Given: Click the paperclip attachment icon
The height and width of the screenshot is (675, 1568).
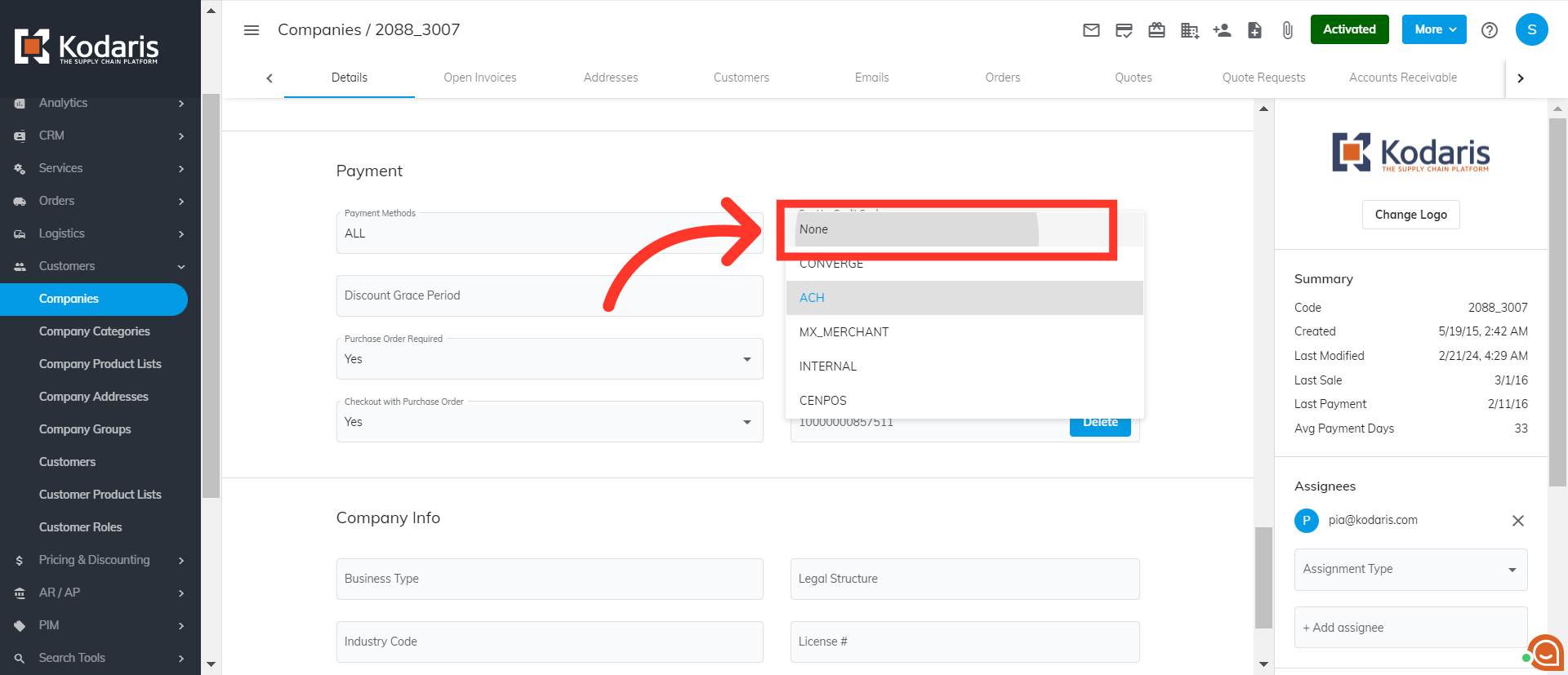Looking at the screenshot, I should (x=1287, y=30).
